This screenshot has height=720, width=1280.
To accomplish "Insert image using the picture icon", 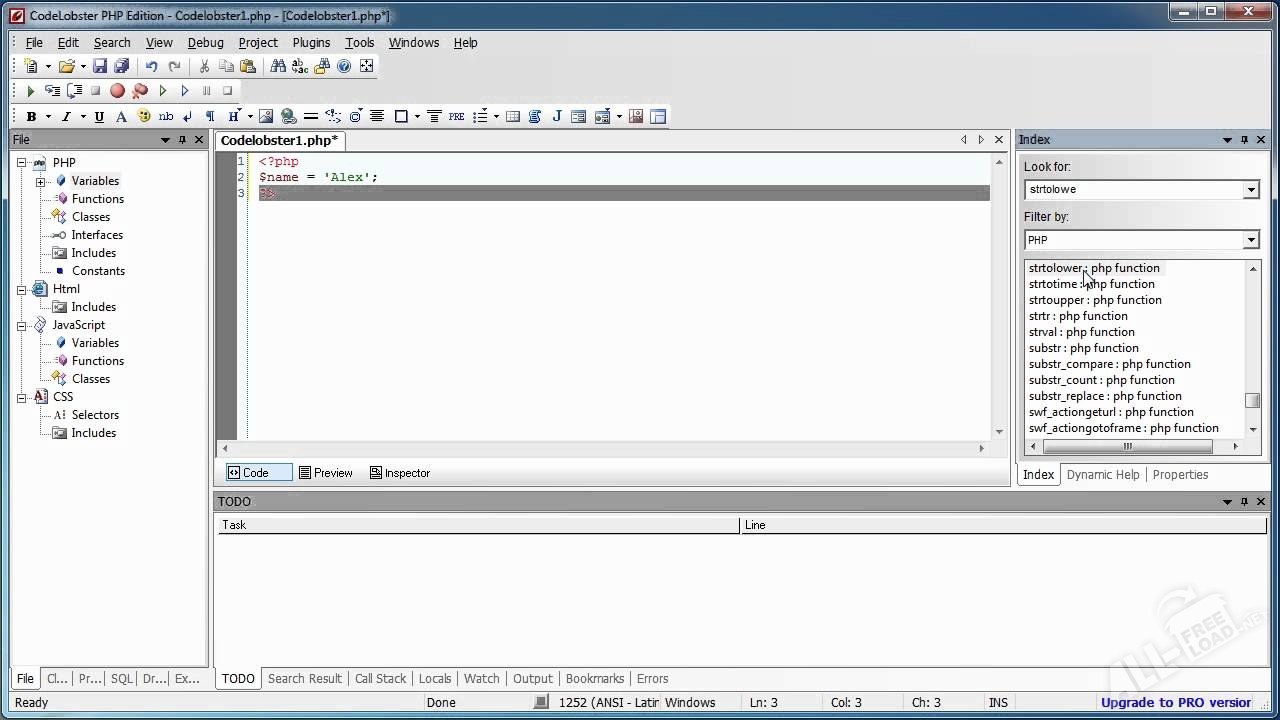I will click(x=266, y=117).
